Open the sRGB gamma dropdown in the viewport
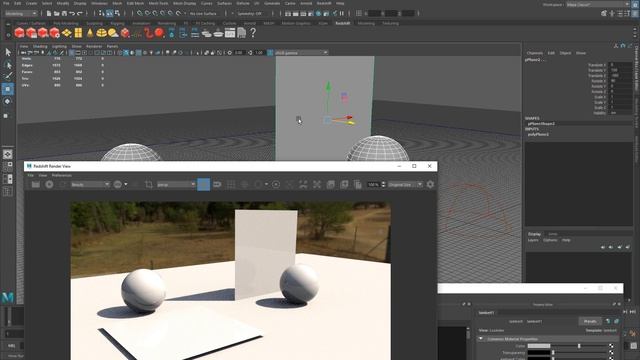Screen dimensions: 640x360 tap(301, 53)
